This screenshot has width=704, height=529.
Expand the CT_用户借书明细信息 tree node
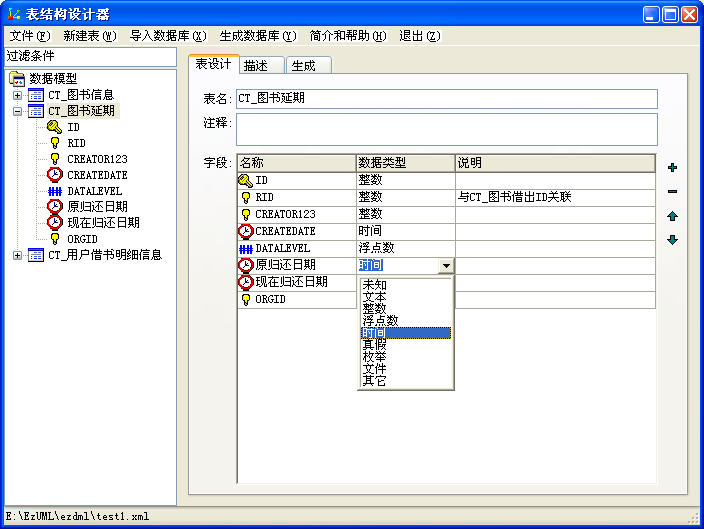[17, 255]
